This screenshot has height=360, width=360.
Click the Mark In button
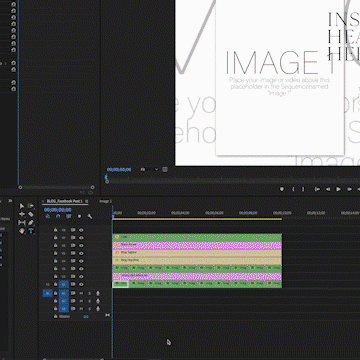coord(293,189)
